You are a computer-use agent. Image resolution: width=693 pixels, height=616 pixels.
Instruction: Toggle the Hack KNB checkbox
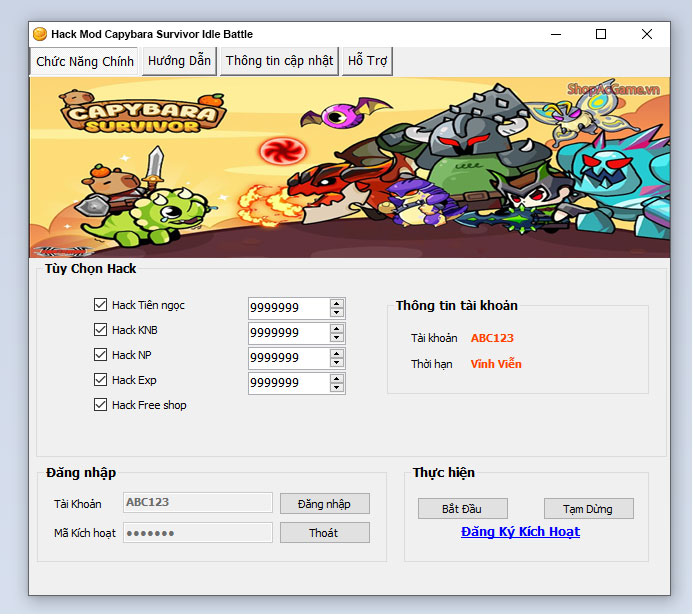coord(100,330)
